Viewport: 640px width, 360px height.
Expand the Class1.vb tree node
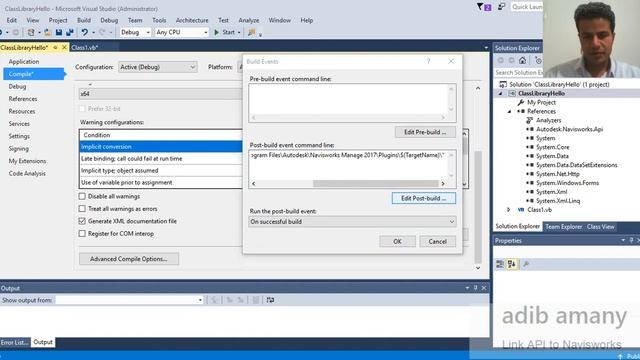(x=509, y=210)
